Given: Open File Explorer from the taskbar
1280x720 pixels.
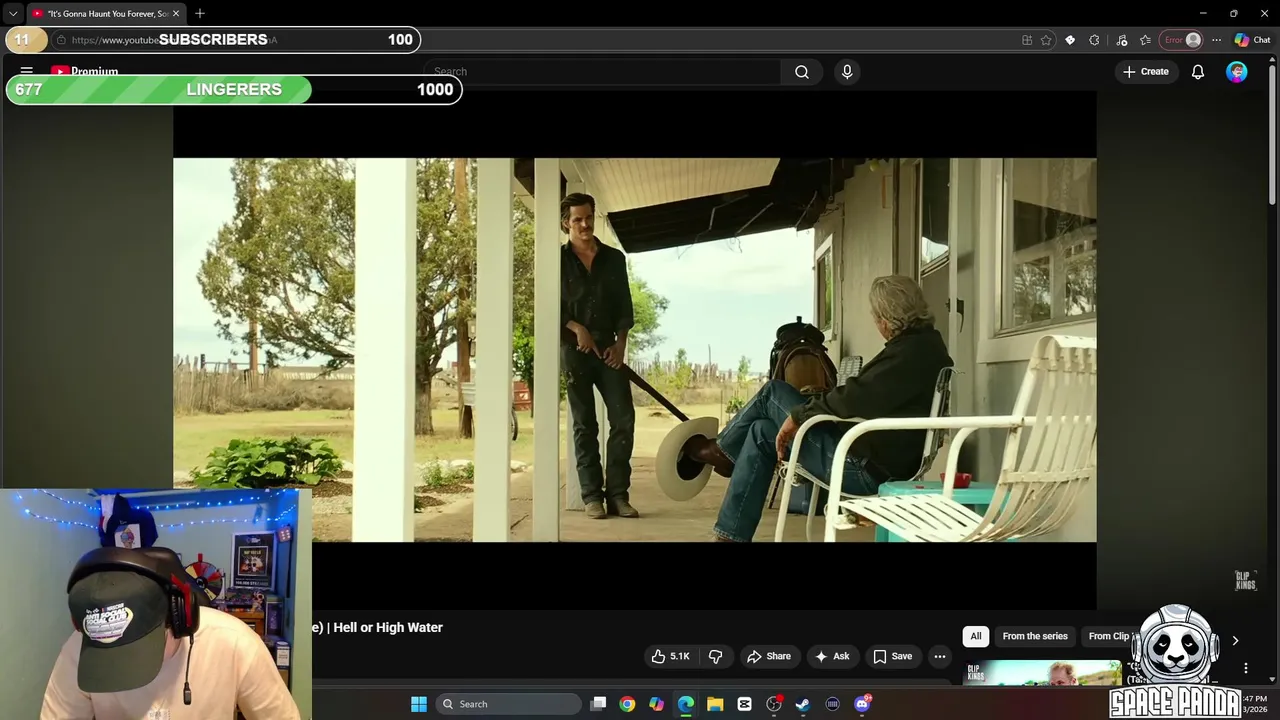Looking at the screenshot, I should click(x=715, y=704).
